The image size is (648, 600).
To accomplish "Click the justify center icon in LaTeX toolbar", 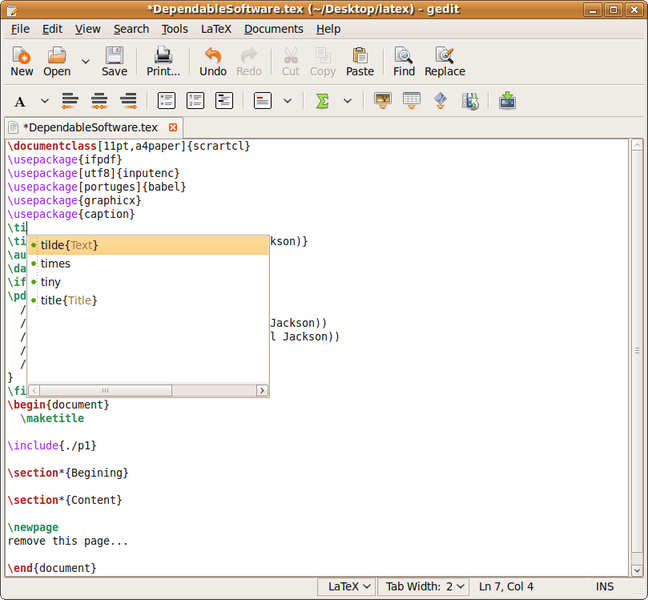I will [x=99, y=101].
